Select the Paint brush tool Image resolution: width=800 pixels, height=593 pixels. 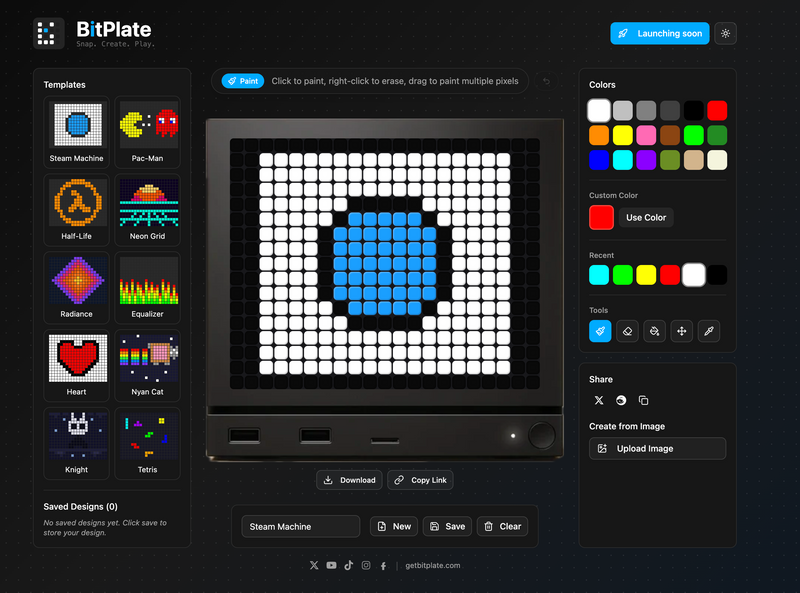599,331
